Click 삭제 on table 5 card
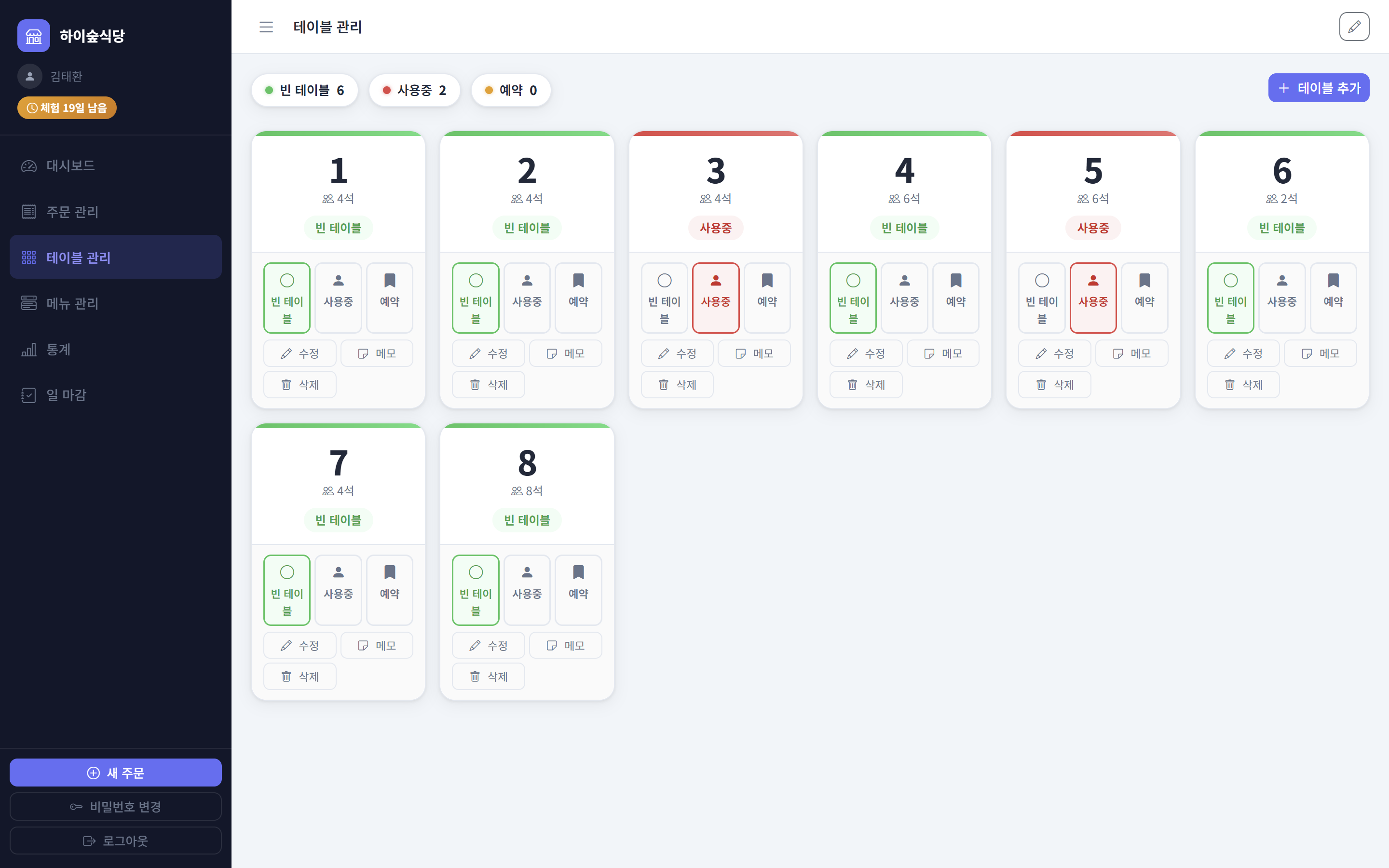Viewport: 1389px width, 868px height. pyautogui.click(x=1055, y=385)
